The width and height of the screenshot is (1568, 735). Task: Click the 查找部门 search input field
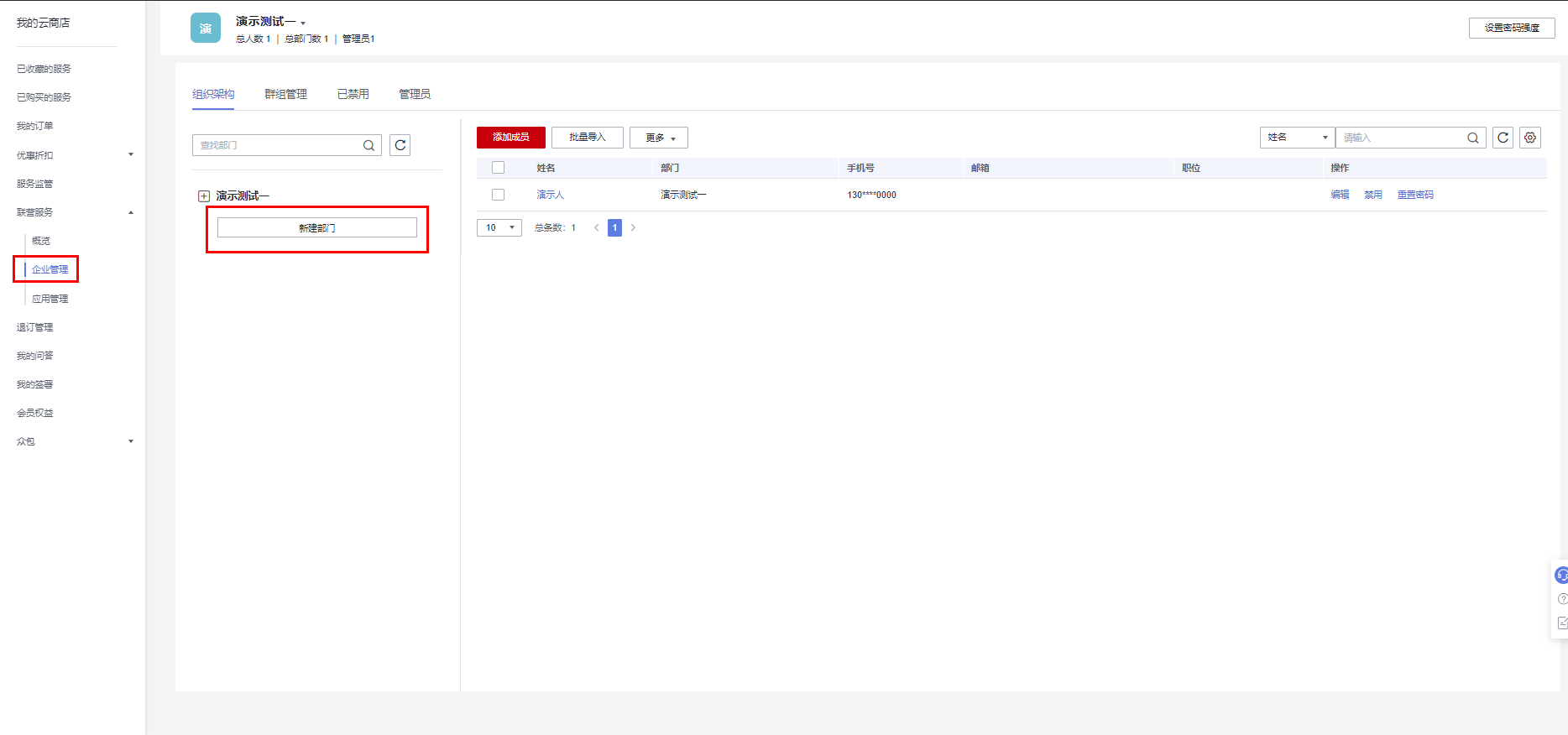[x=277, y=145]
